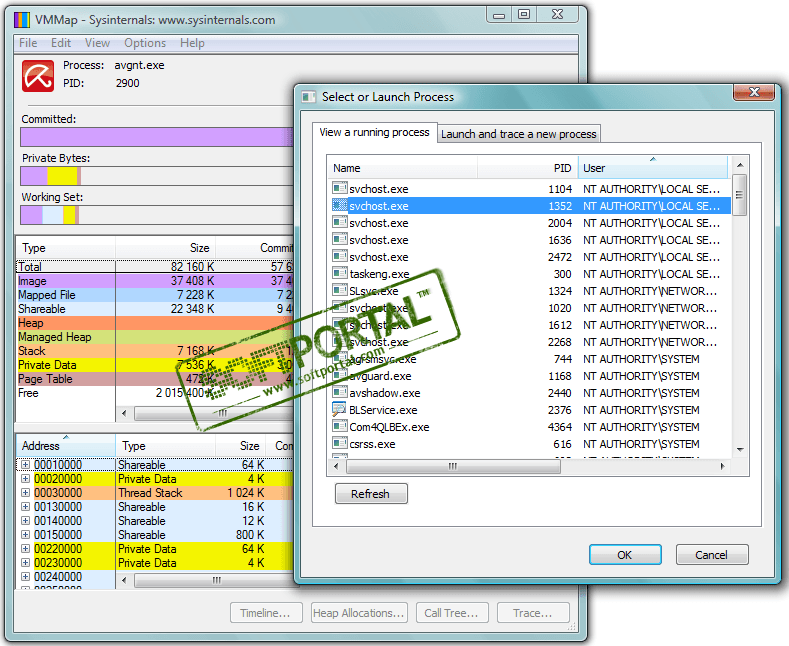Image resolution: width=789 pixels, height=646 pixels.
Task: Click the BLService.exe process icon
Action: click(340, 410)
